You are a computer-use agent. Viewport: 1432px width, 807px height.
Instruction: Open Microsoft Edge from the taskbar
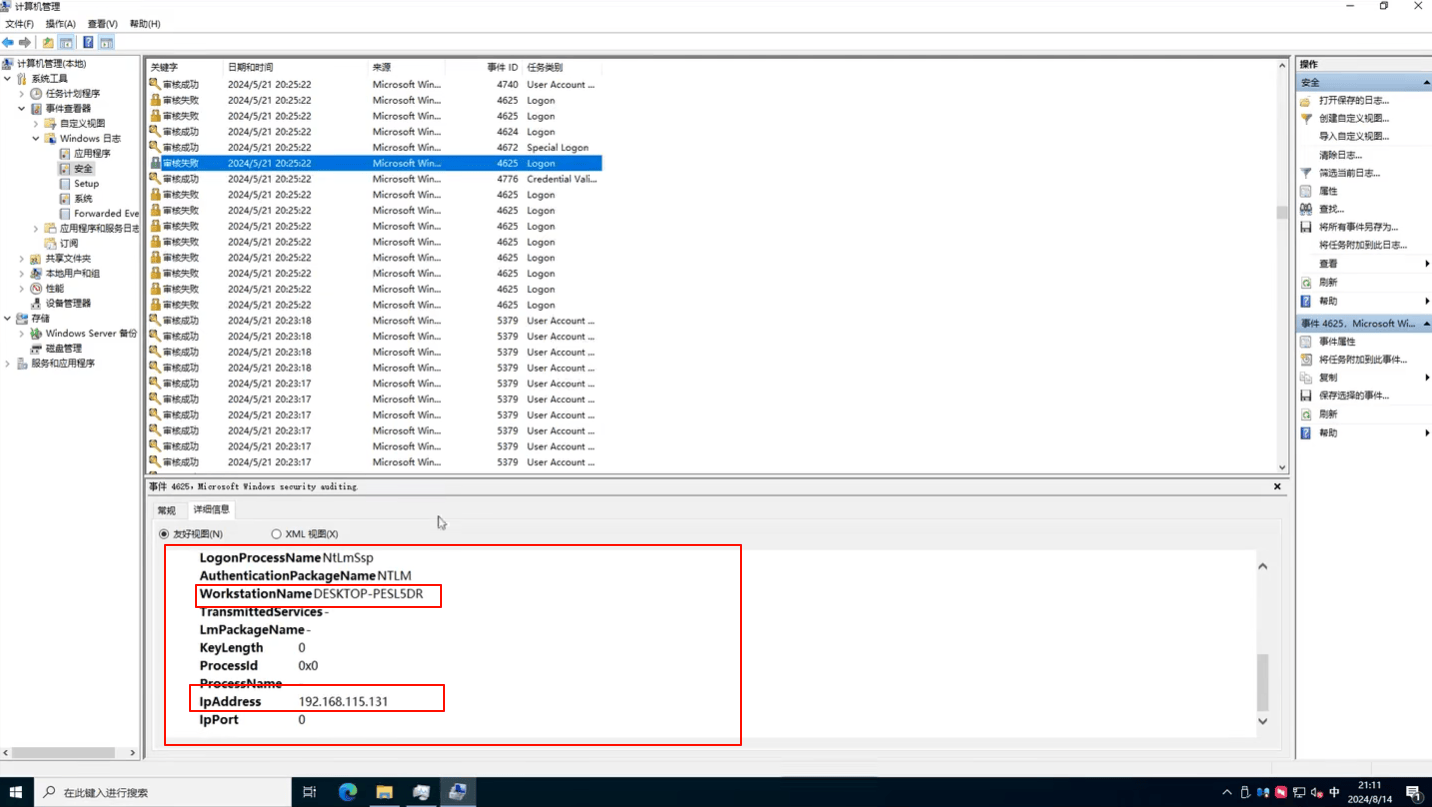[348, 792]
